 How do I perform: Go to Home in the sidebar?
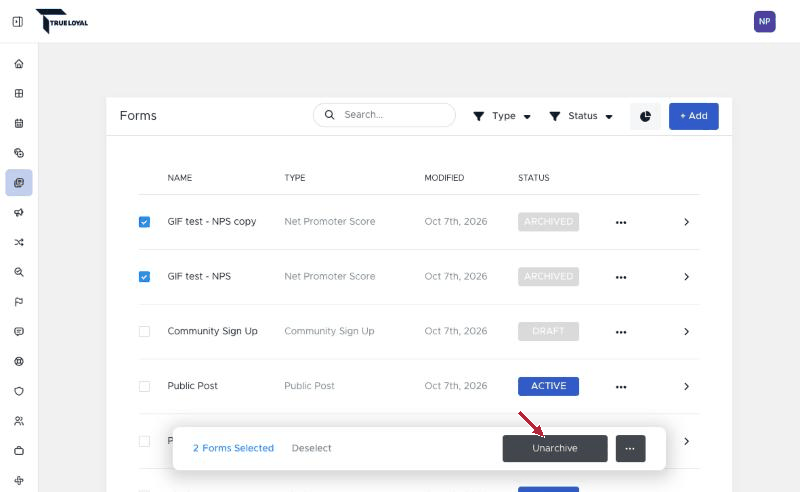pos(19,64)
